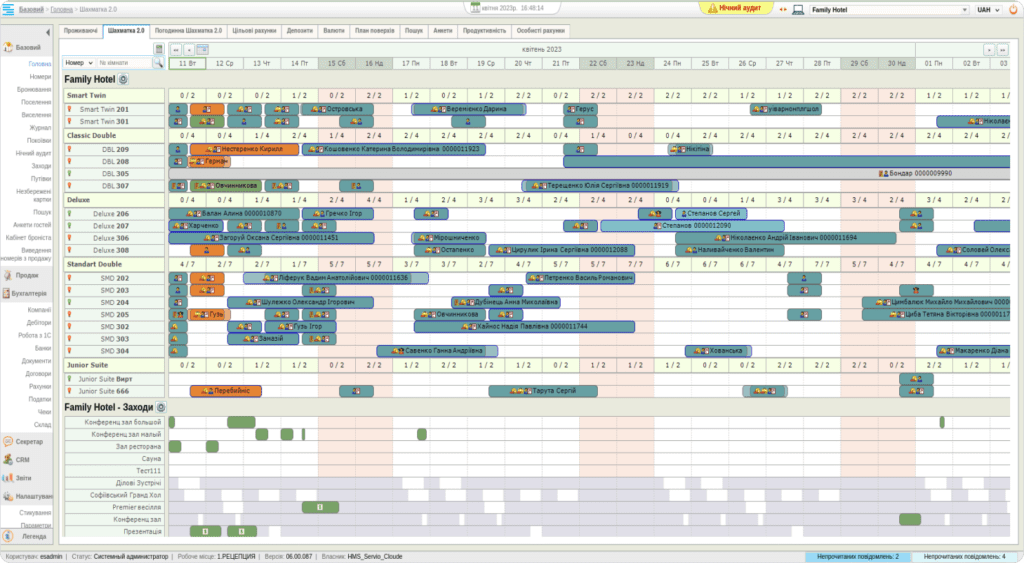
Task: Click the calculator icon above room filter
Action: tap(158, 48)
